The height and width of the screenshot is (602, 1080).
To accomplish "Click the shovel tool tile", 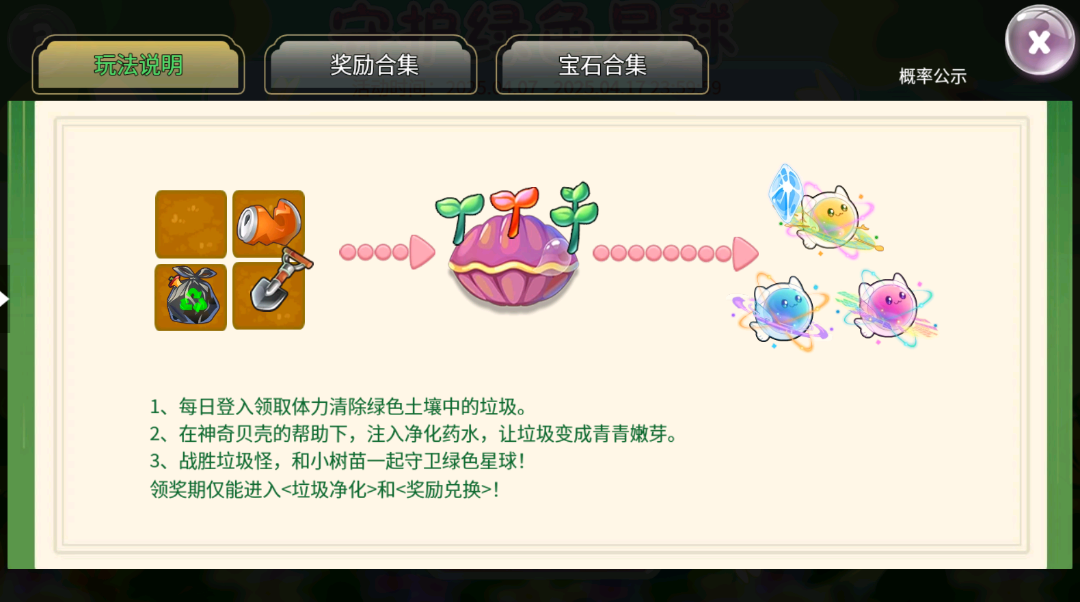I will point(269,294).
